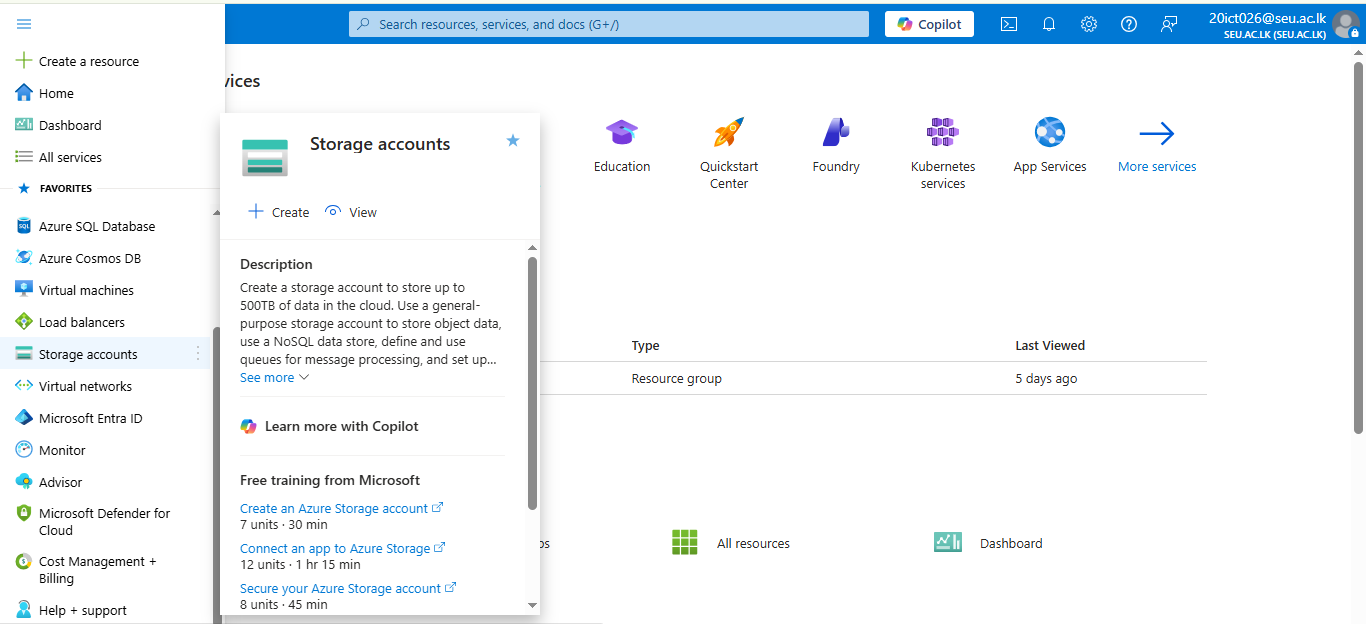1366x624 pixels.
Task: Click the Storage accounts sidebar icon
Action: 24,354
